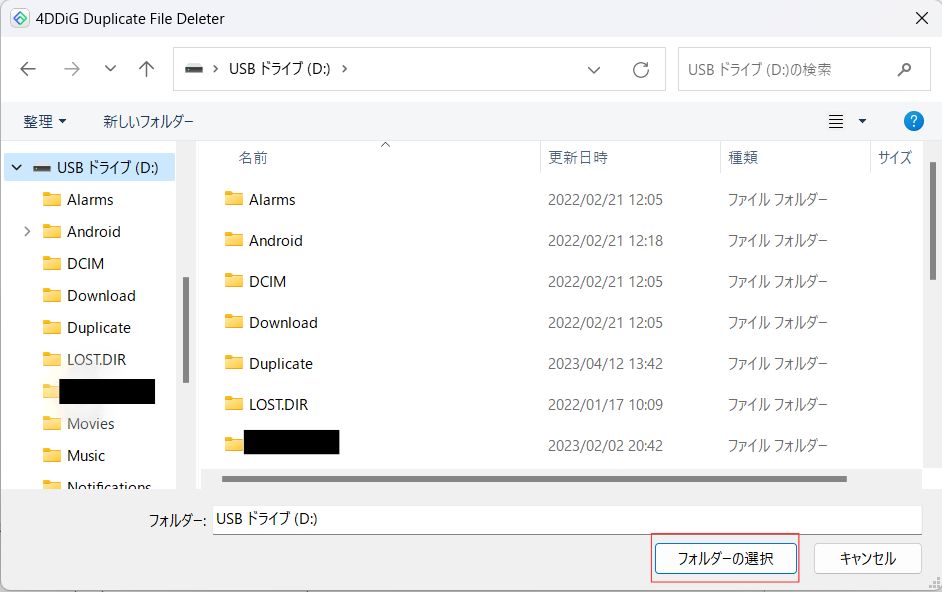
Task: Open the 整理 menu
Action: tap(45, 121)
